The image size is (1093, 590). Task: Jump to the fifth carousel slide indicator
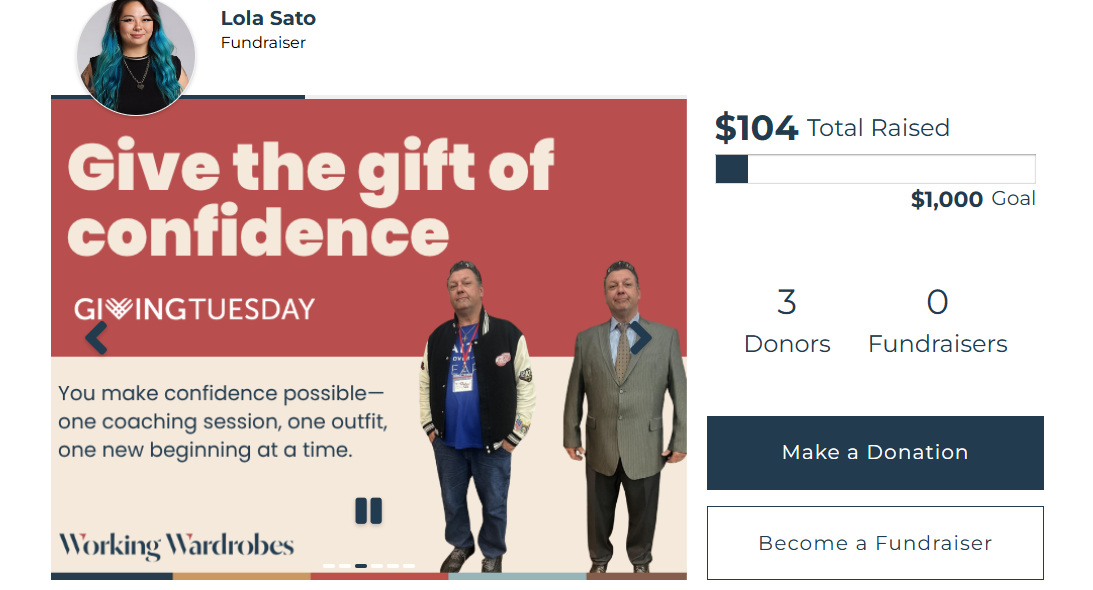[x=393, y=566]
